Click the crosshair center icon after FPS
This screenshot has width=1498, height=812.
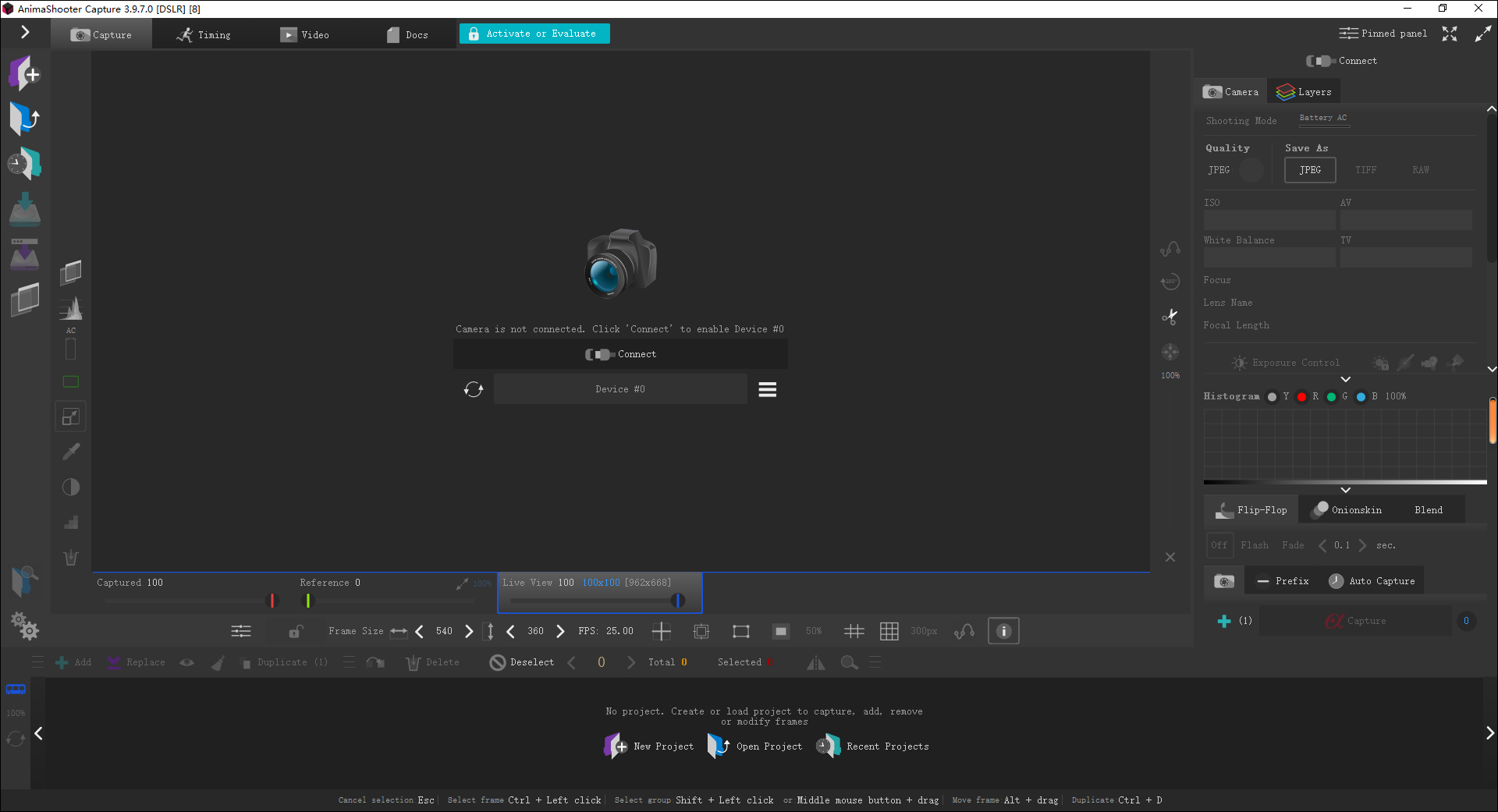pyautogui.click(x=661, y=631)
